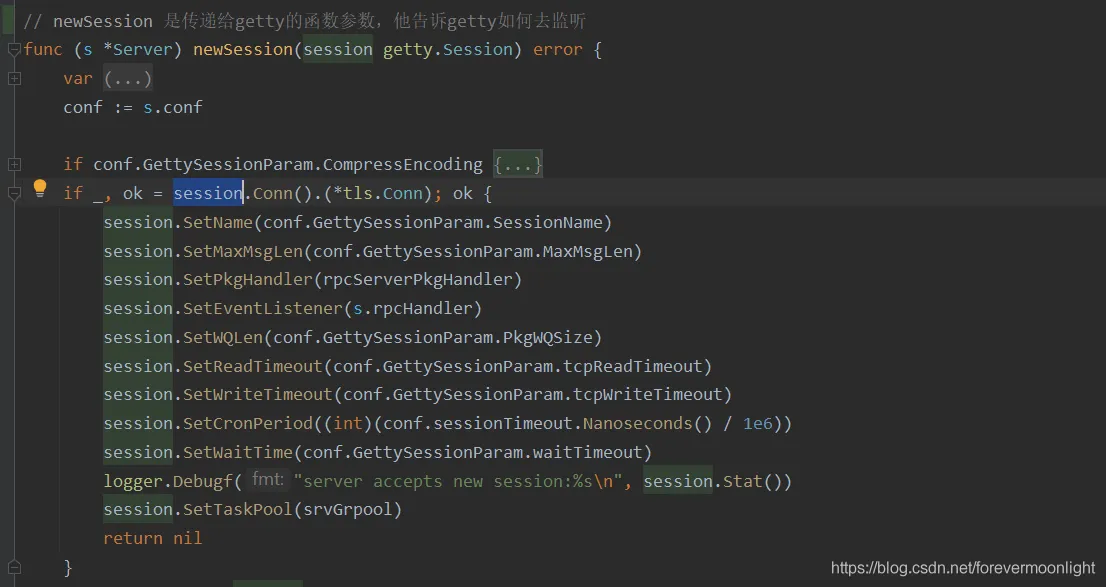Click the folded (...) placeholder after var
Viewport: 1106px width, 587px height.
(x=128, y=78)
